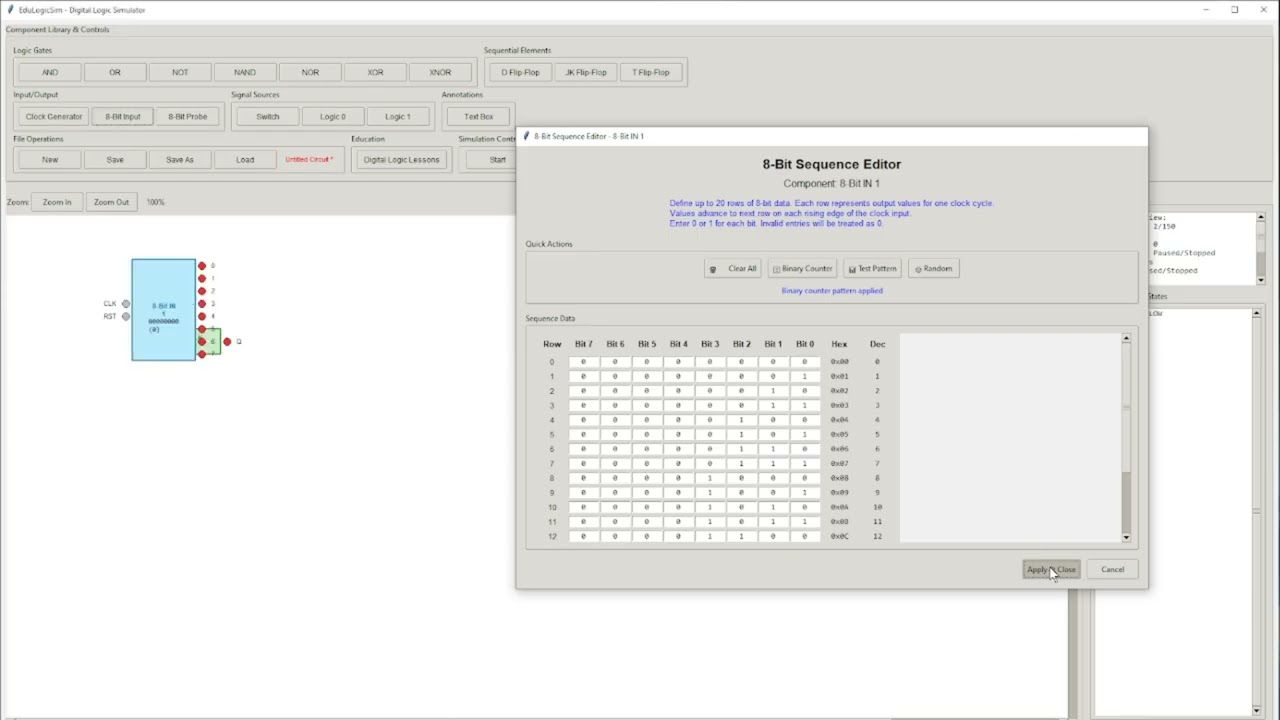
Task: Add a Text Box annotation
Action: 478,116
